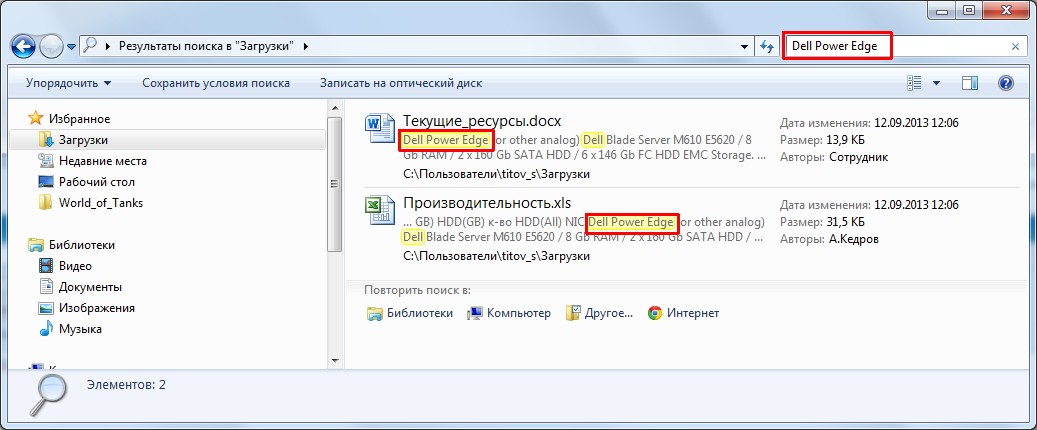This screenshot has width=1037, height=430.
Task: Click the Word icon of Текущие_ресурсы.docx
Action: click(x=380, y=129)
